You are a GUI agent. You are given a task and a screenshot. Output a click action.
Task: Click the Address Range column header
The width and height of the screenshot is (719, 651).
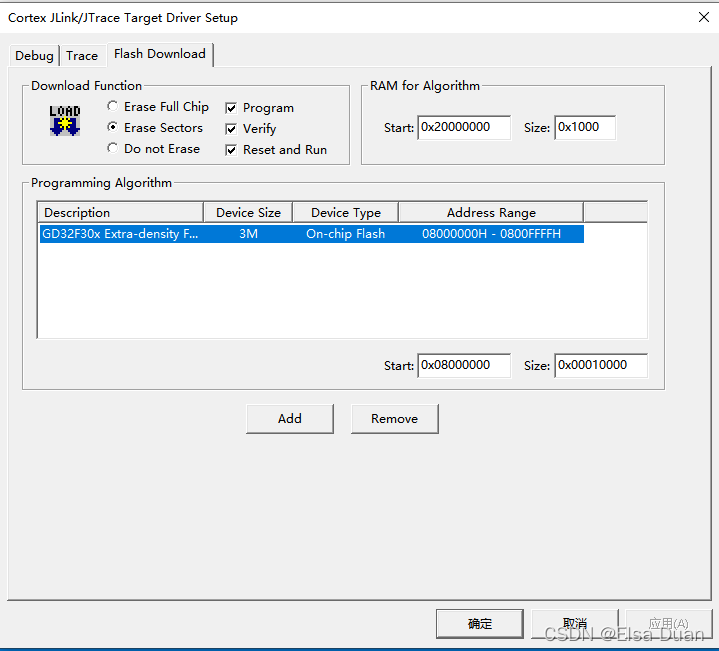click(491, 212)
